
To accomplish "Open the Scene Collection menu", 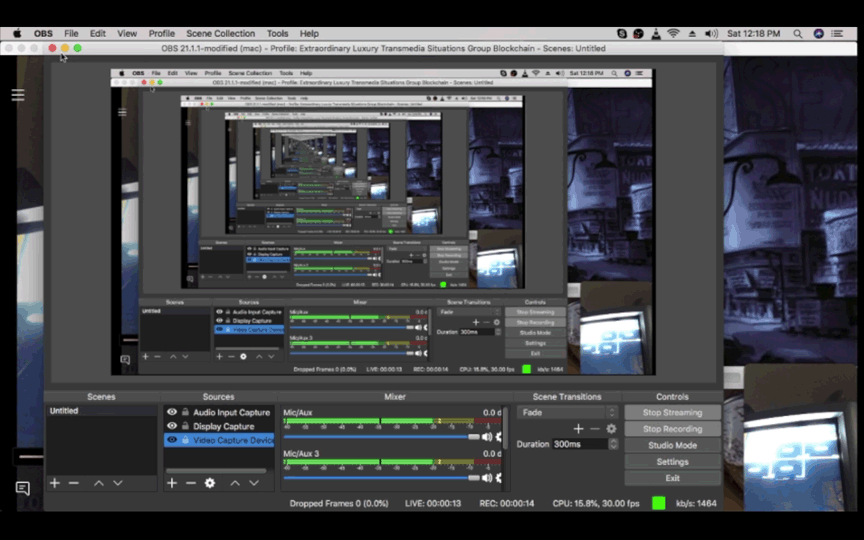I will 220,34.
